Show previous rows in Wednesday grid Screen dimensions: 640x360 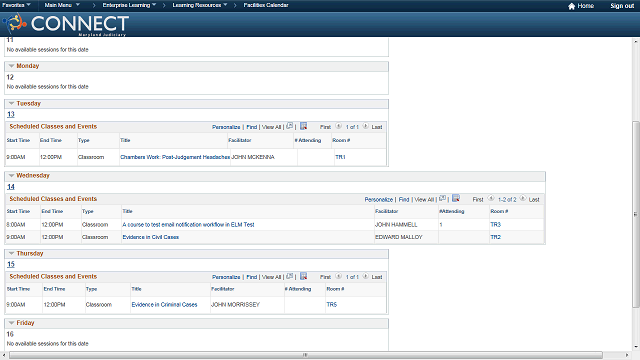tap(491, 198)
